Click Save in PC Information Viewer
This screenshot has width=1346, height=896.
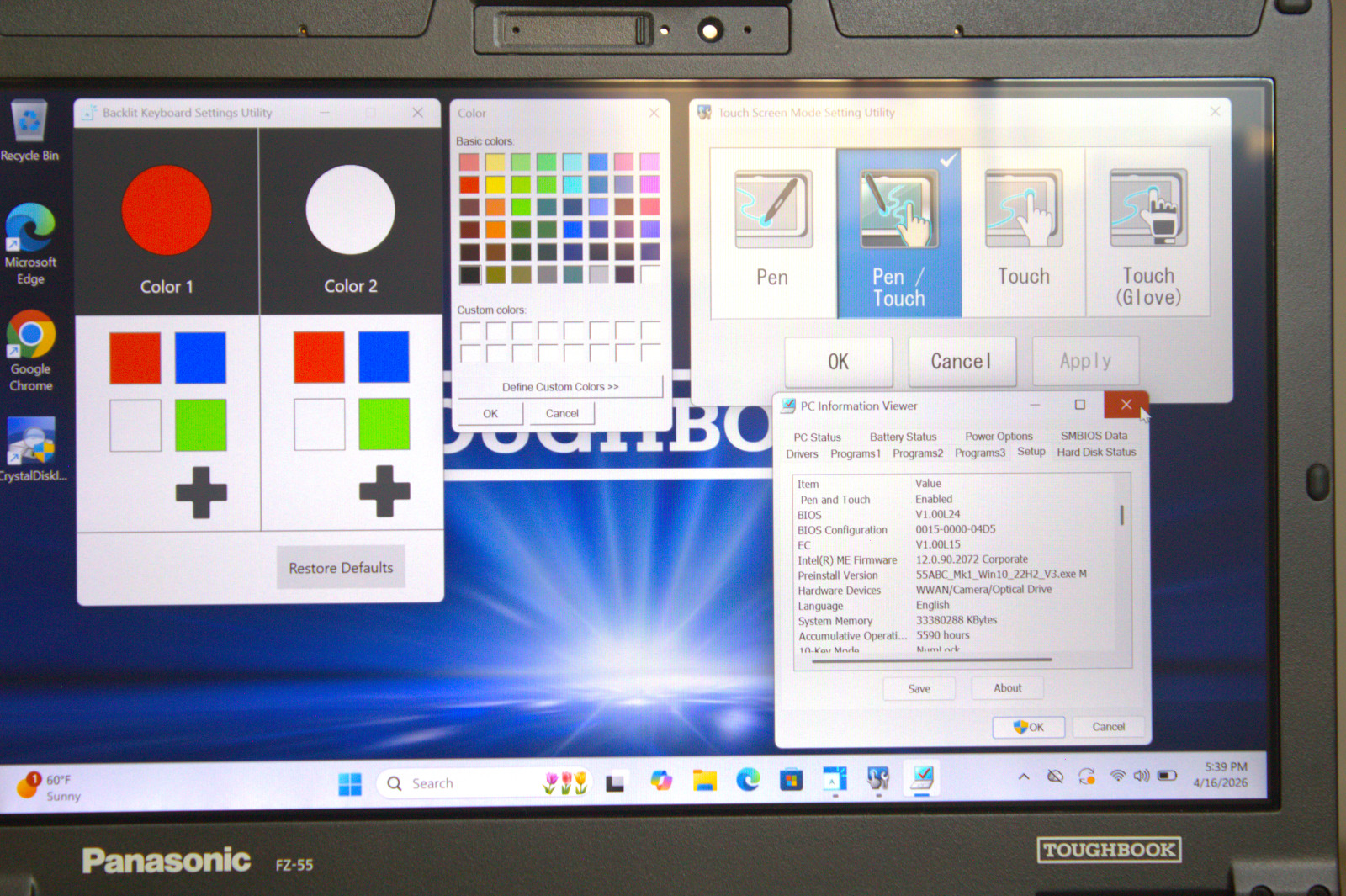(x=919, y=689)
